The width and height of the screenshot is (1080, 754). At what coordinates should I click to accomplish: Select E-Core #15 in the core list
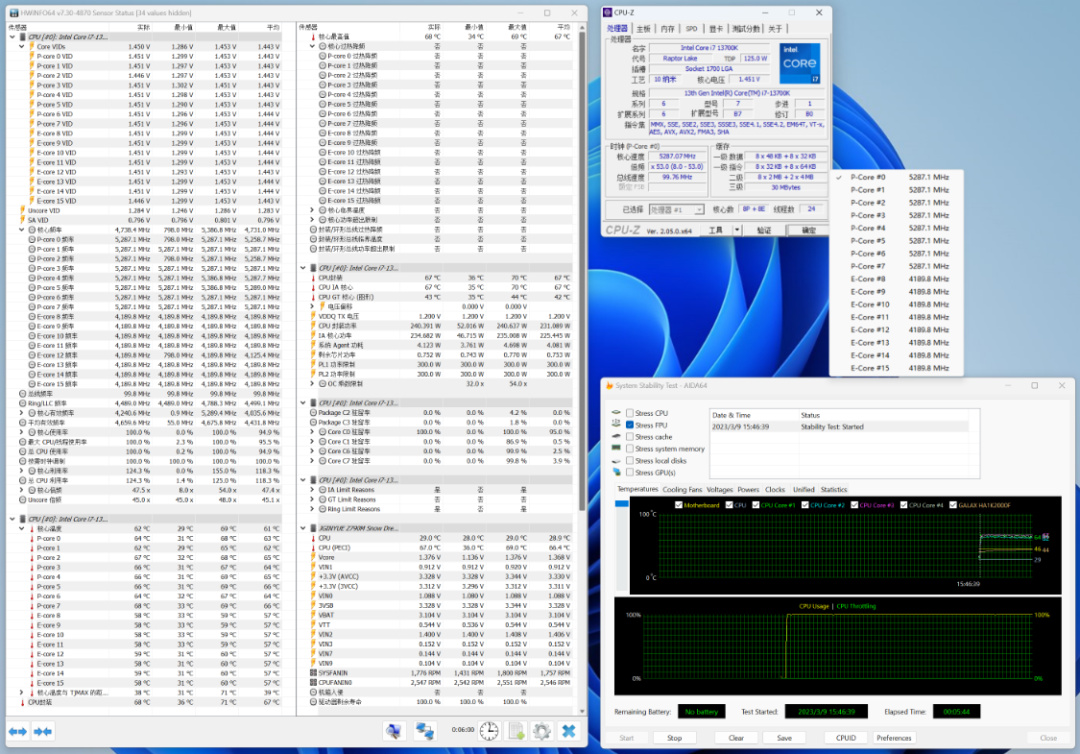(x=869, y=368)
